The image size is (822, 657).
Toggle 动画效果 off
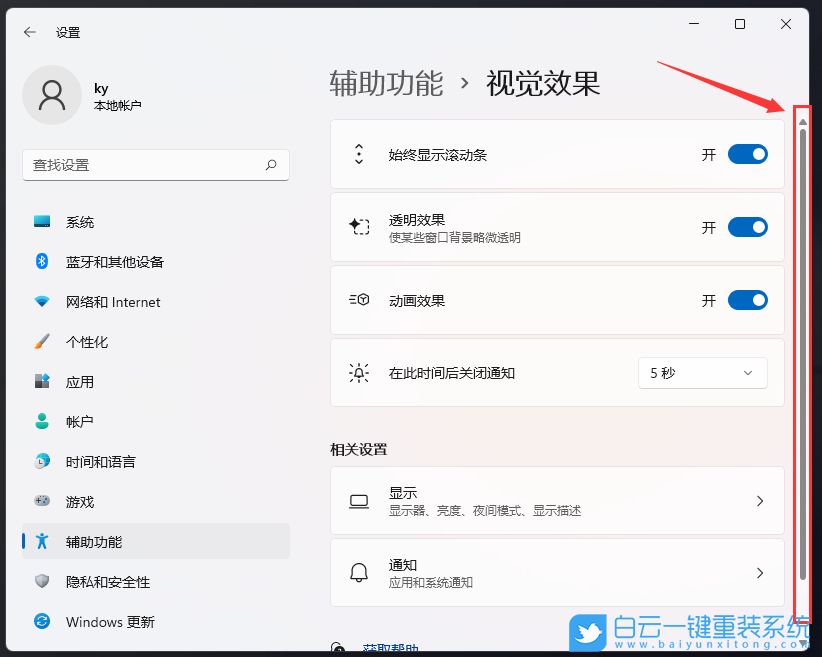[747, 300]
